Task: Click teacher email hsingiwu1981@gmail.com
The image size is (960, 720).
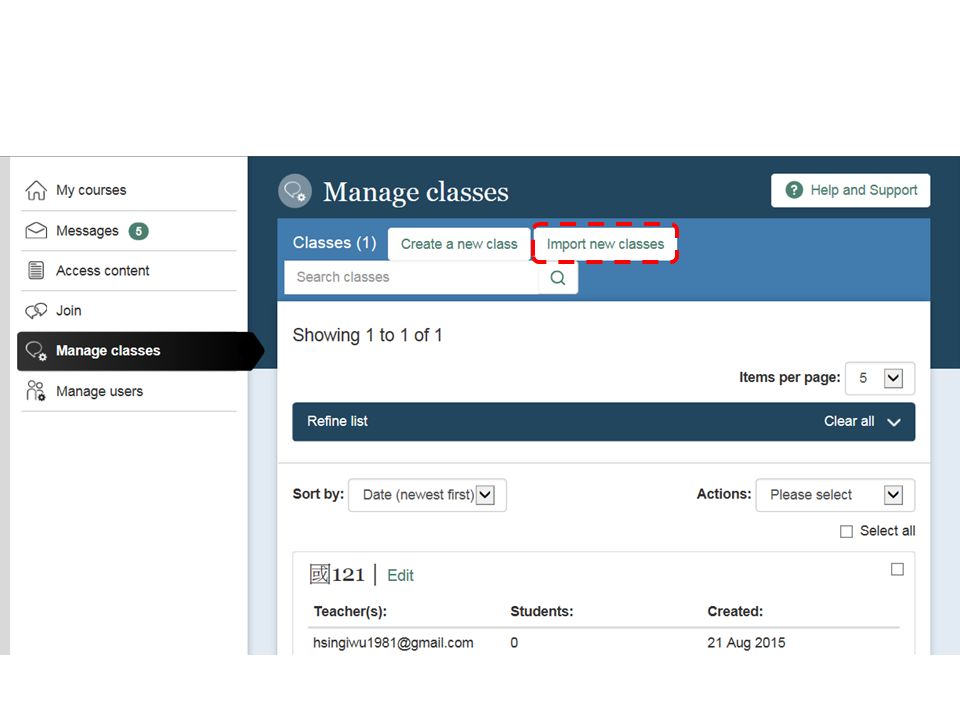Action: coord(393,643)
